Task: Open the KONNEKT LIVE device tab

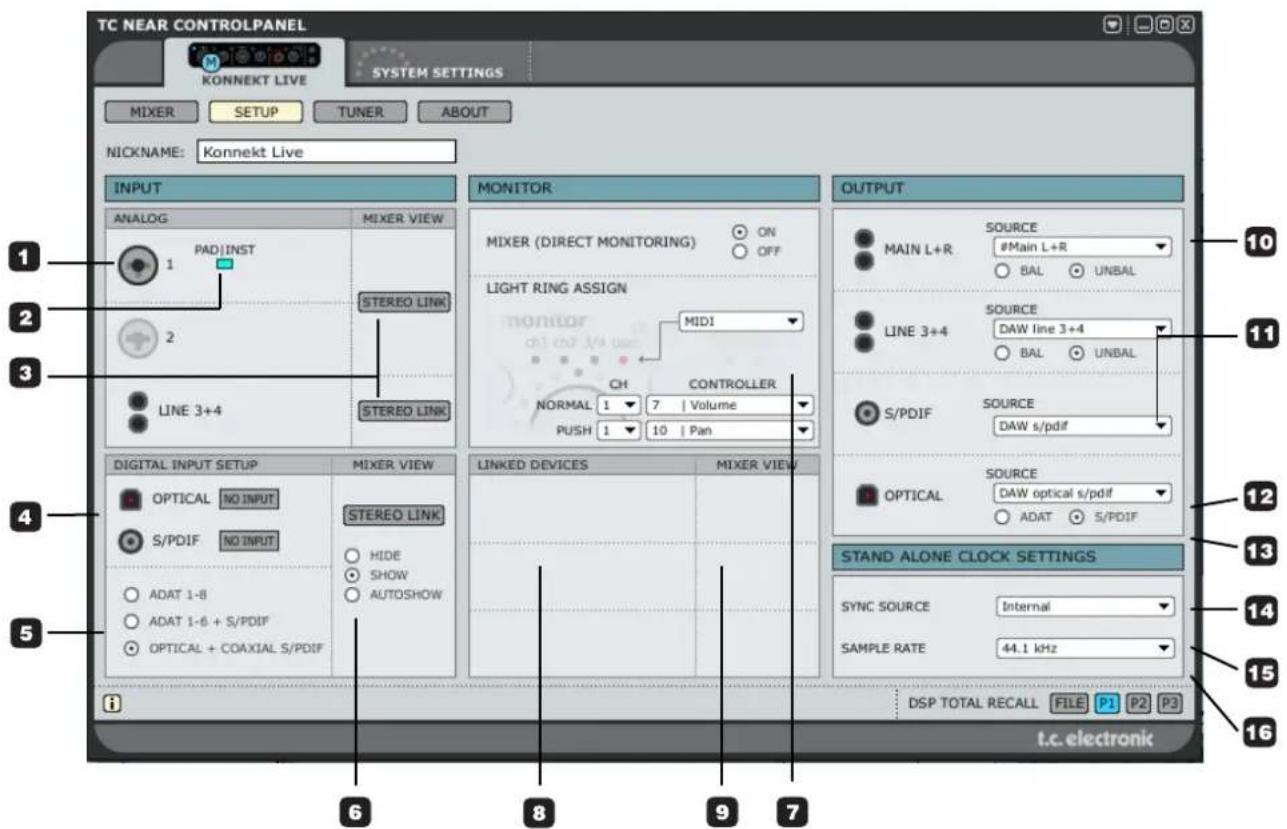Action: click(253, 63)
